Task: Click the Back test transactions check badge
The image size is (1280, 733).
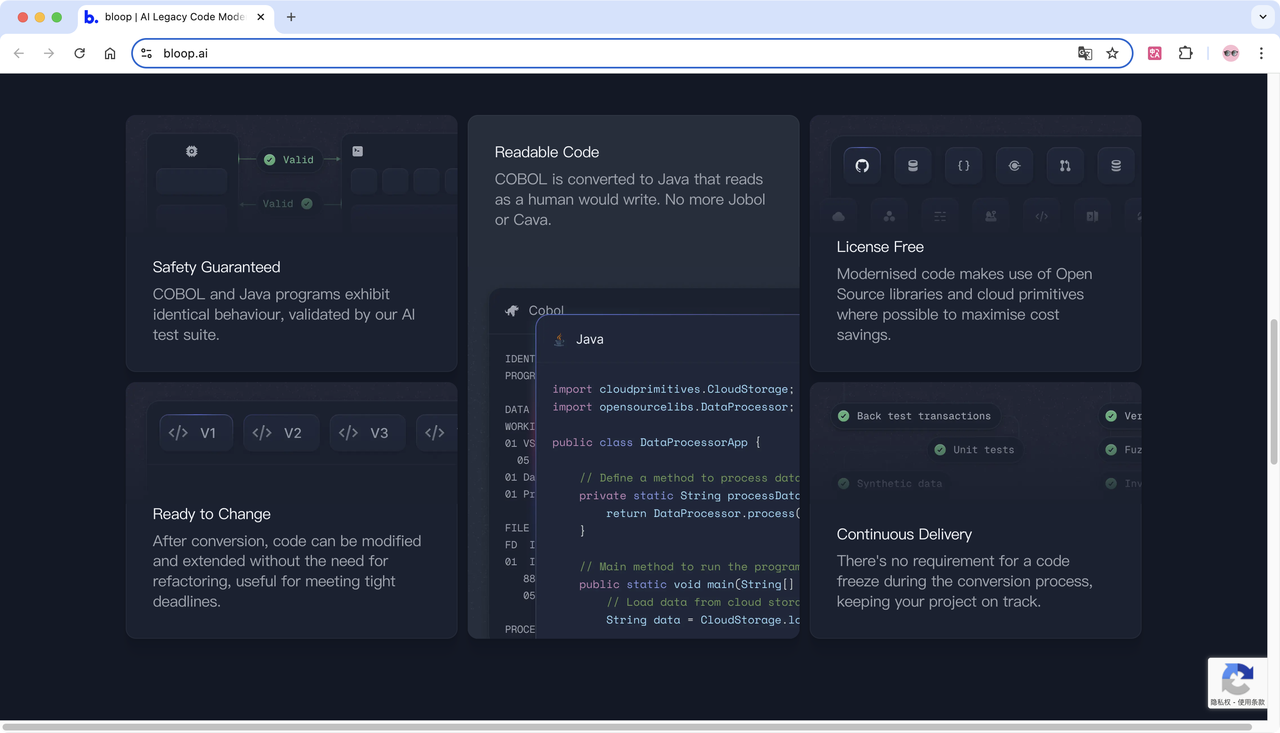Action: point(914,416)
